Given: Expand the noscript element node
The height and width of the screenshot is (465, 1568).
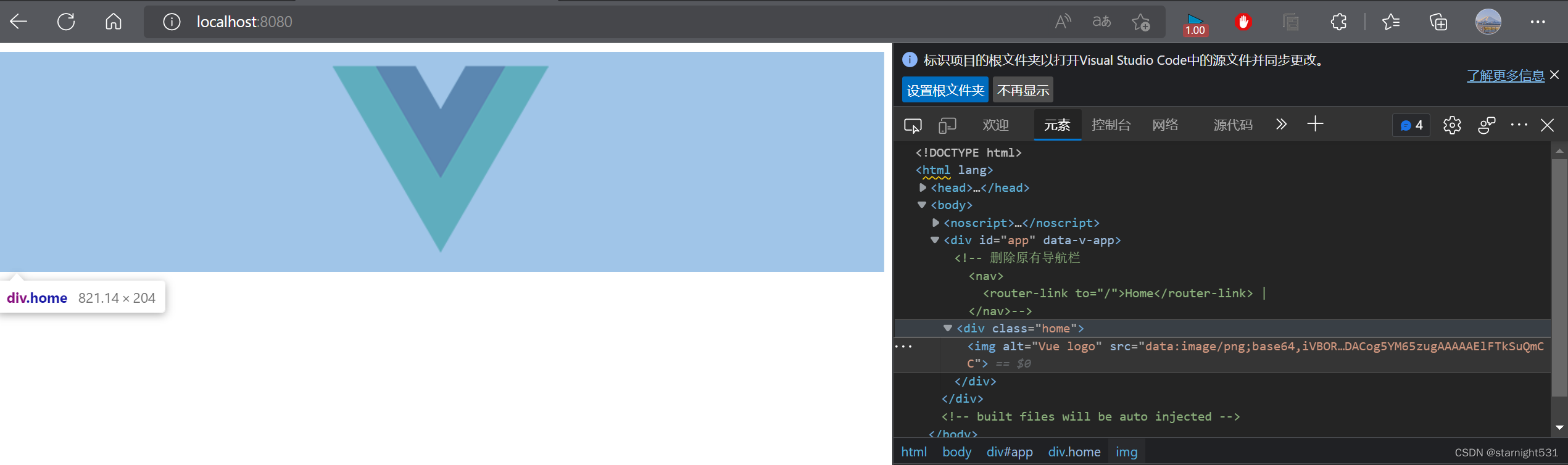Looking at the screenshot, I should (935, 223).
